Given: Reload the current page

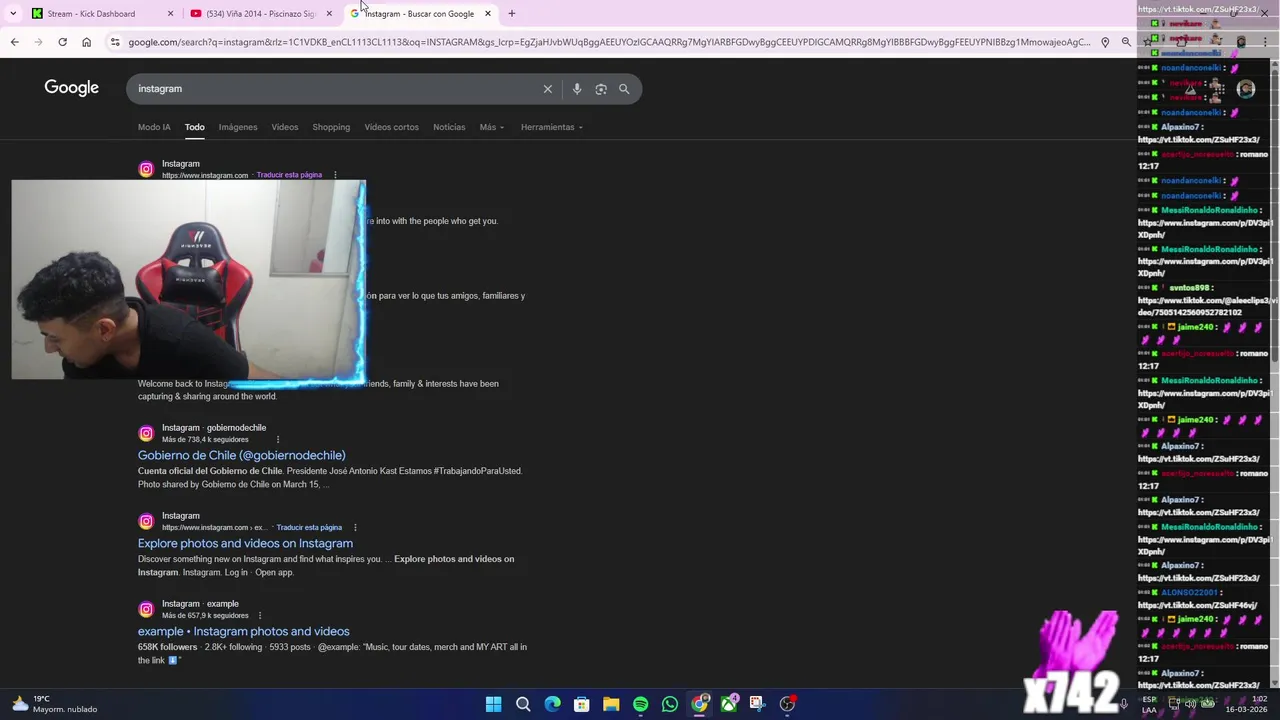Looking at the screenshot, I should pos(62,42).
